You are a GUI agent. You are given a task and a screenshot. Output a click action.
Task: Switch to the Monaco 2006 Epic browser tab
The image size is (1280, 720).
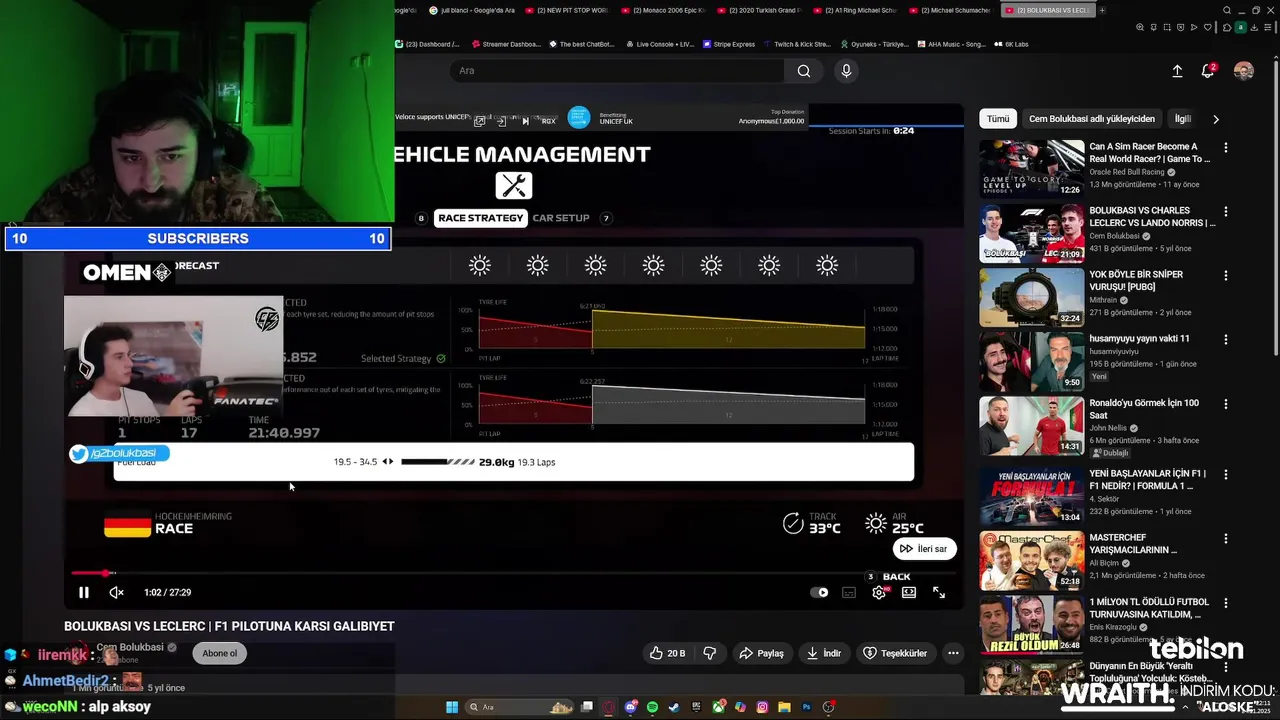click(663, 10)
